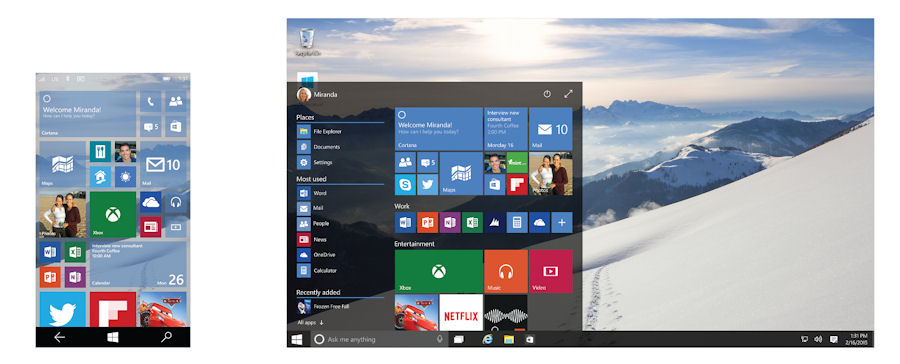Open Messaging tile showing 5 in Start menu
This screenshot has width=900, height=364.
(x=428, y=162)
